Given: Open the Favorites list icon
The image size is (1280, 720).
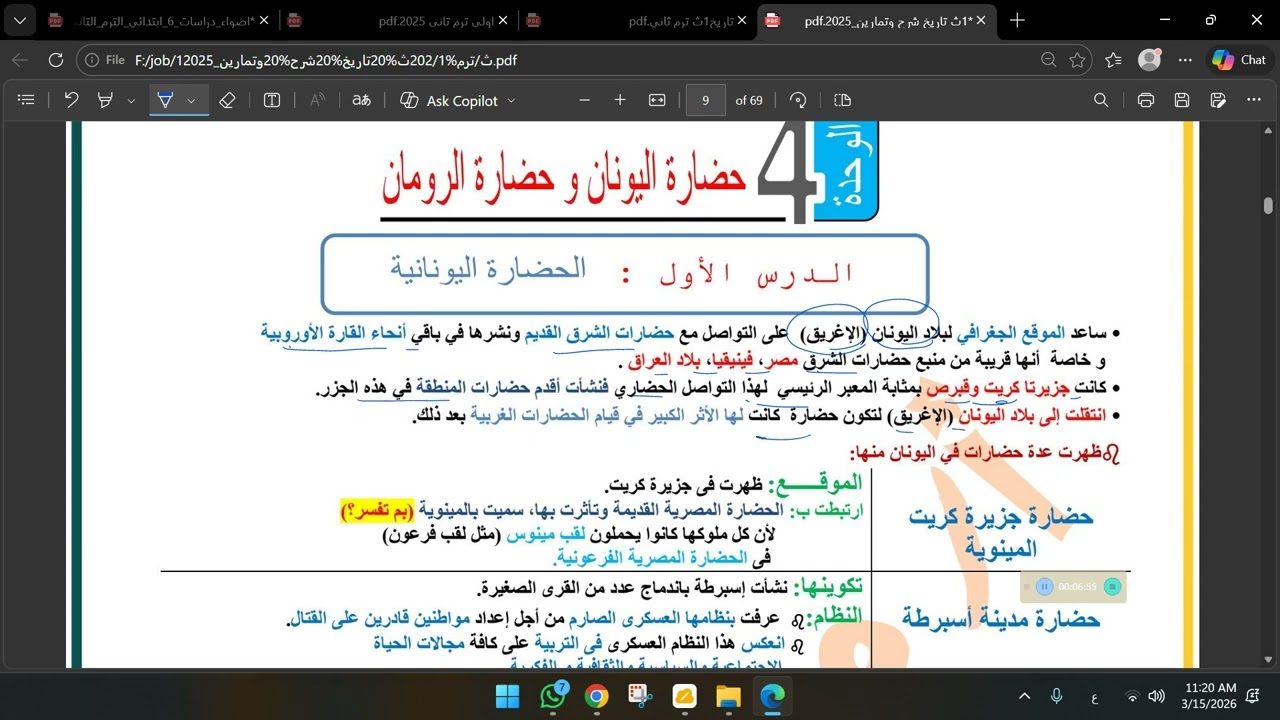Looking at the screenshot, I should pyautogui.click(x=1114, y=60).
